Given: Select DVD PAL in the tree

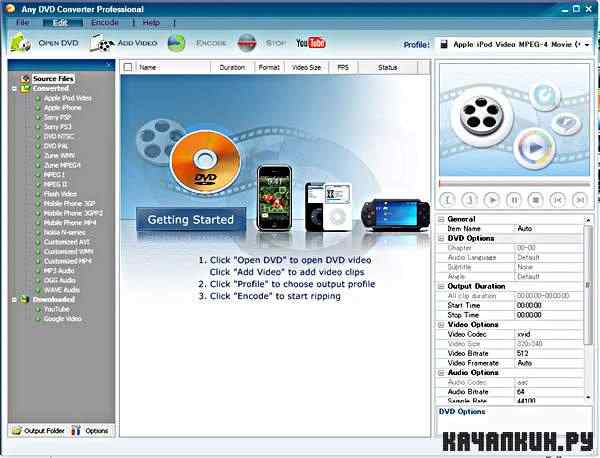Looking at the screenshot, I should pos(55,146).
